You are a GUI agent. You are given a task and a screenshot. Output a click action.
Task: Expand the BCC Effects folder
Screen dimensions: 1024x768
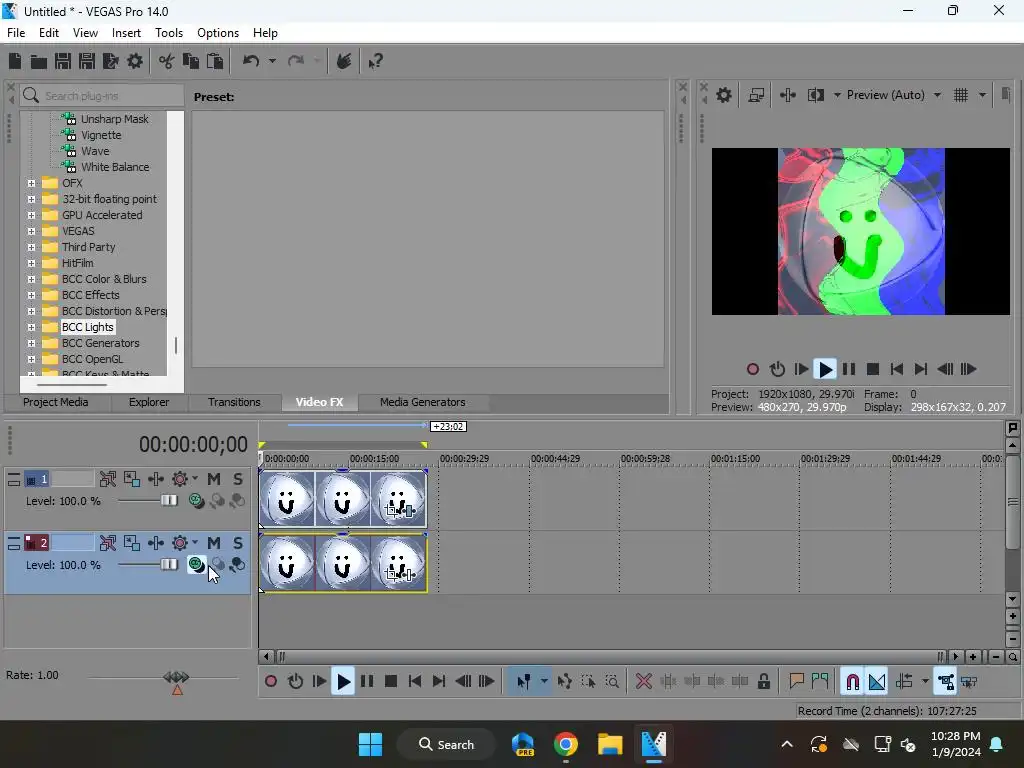tap(31, 295)
